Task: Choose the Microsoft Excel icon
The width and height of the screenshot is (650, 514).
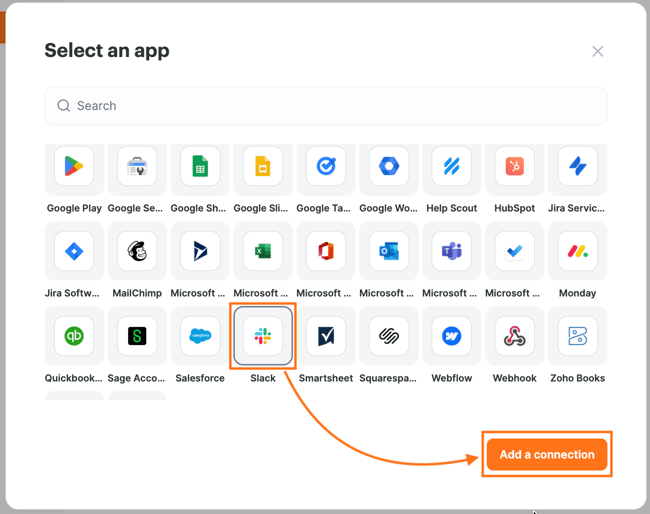Action: pos(263,251)
